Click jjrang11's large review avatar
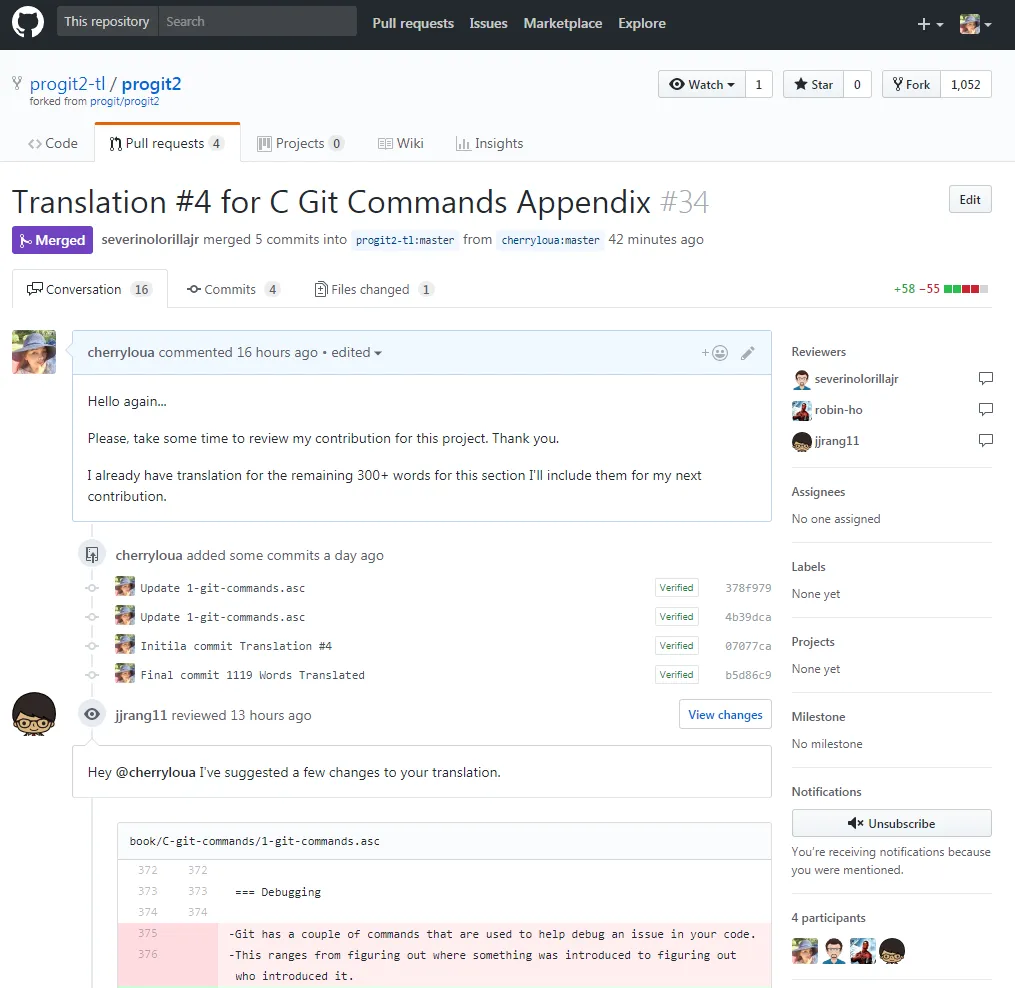This screenshot has width=1015, height=988. click(x=34, y=714)
